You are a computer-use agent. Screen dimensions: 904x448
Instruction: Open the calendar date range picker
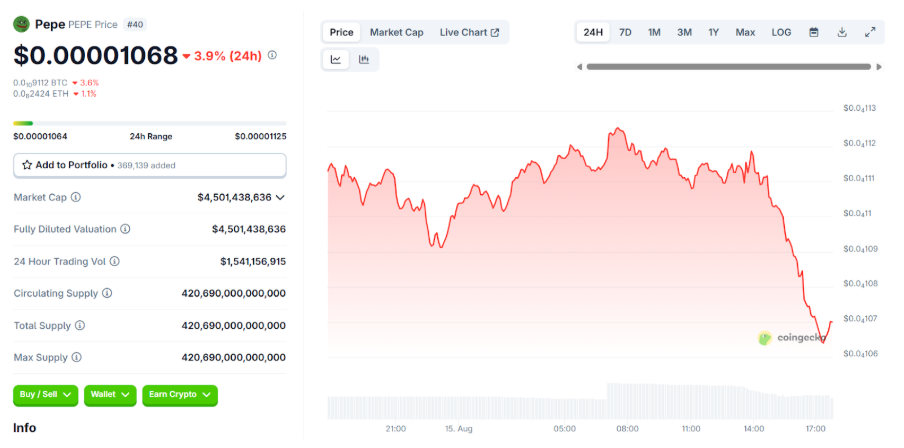pos(813,32)
